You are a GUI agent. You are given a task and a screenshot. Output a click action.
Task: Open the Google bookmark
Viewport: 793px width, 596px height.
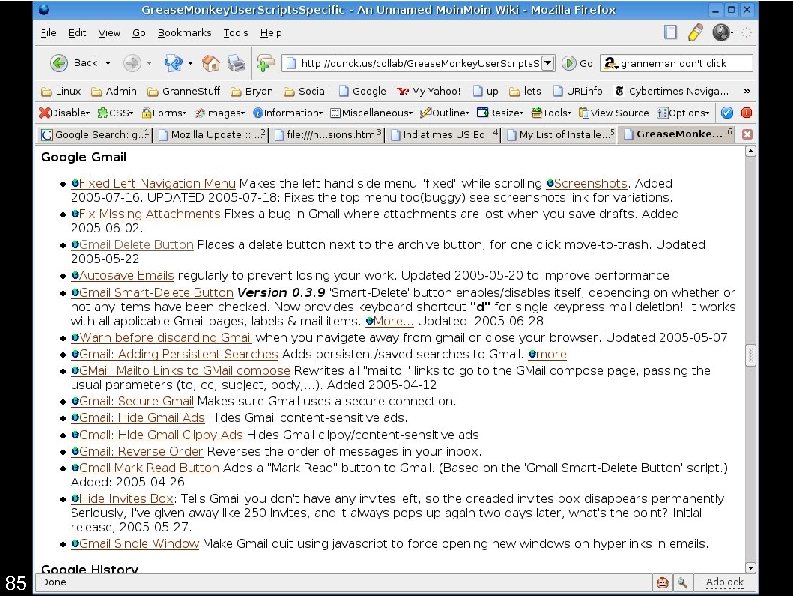(x=363, y=91)
